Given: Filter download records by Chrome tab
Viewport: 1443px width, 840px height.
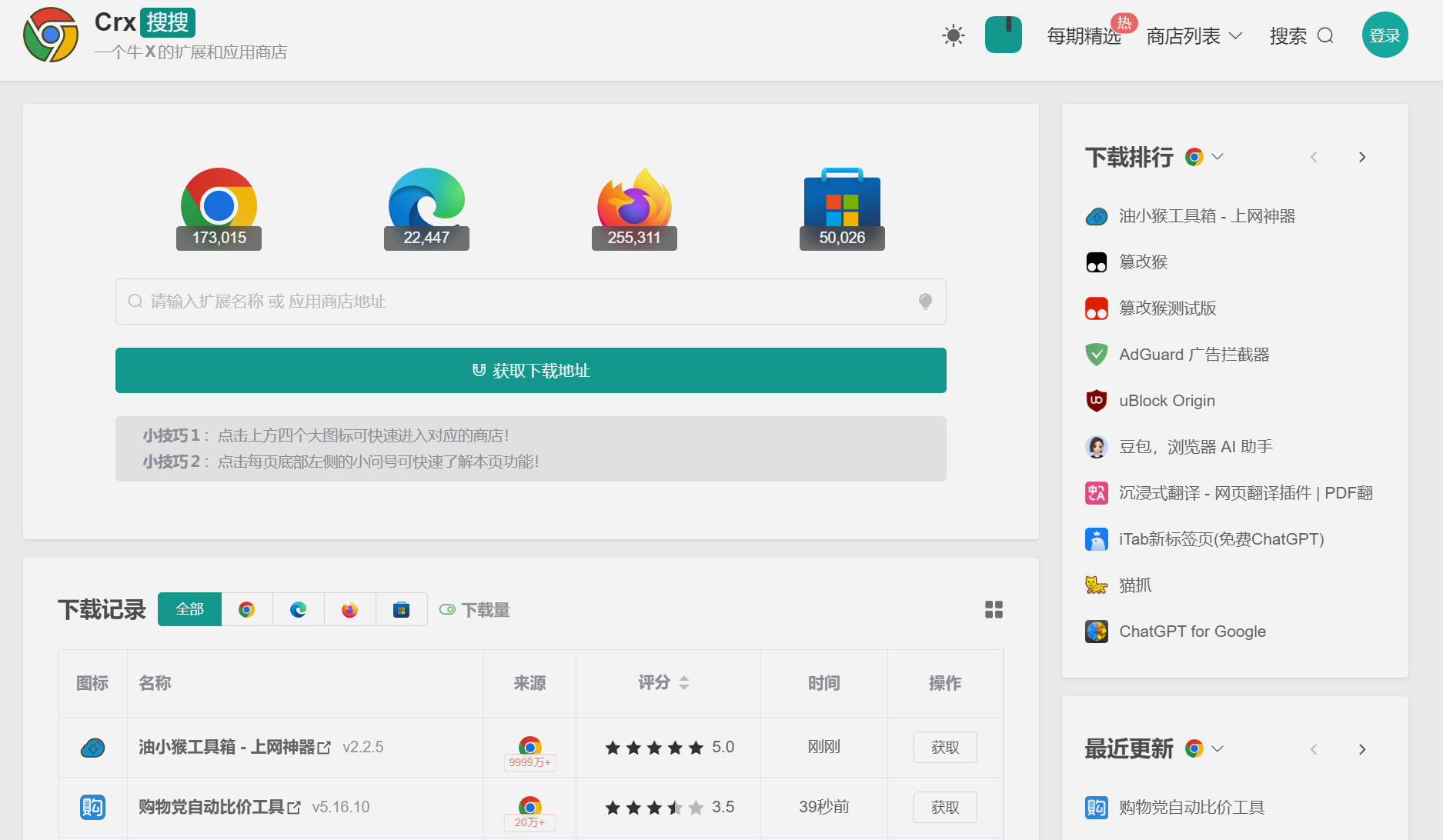Looking at the screenshot, I should click(x=247, y=609).
